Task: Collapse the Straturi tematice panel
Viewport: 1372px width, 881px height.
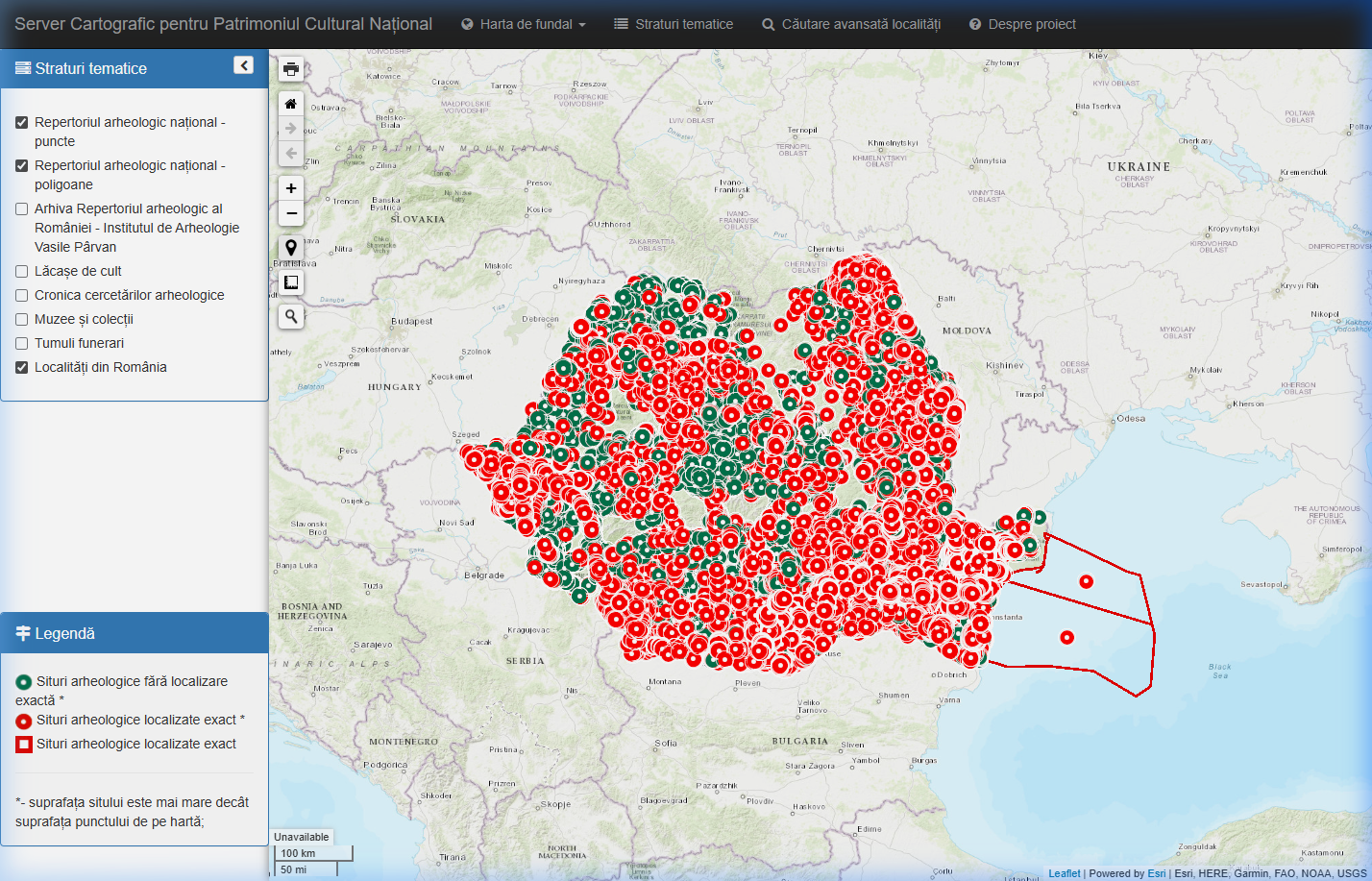Action: click(x=243, y=65)
